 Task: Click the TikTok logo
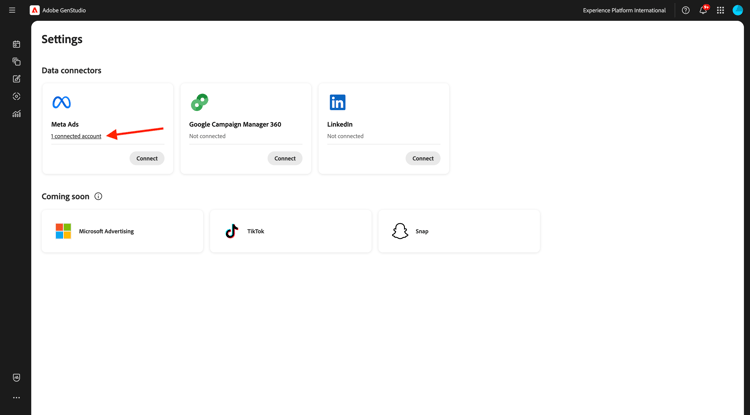coord(232,231)
